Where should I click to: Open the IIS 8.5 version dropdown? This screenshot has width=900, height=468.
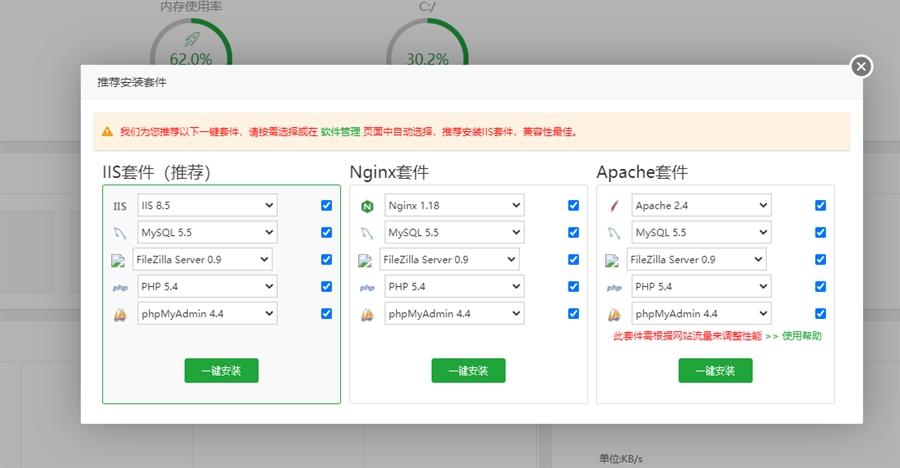[x=207, y=205]
